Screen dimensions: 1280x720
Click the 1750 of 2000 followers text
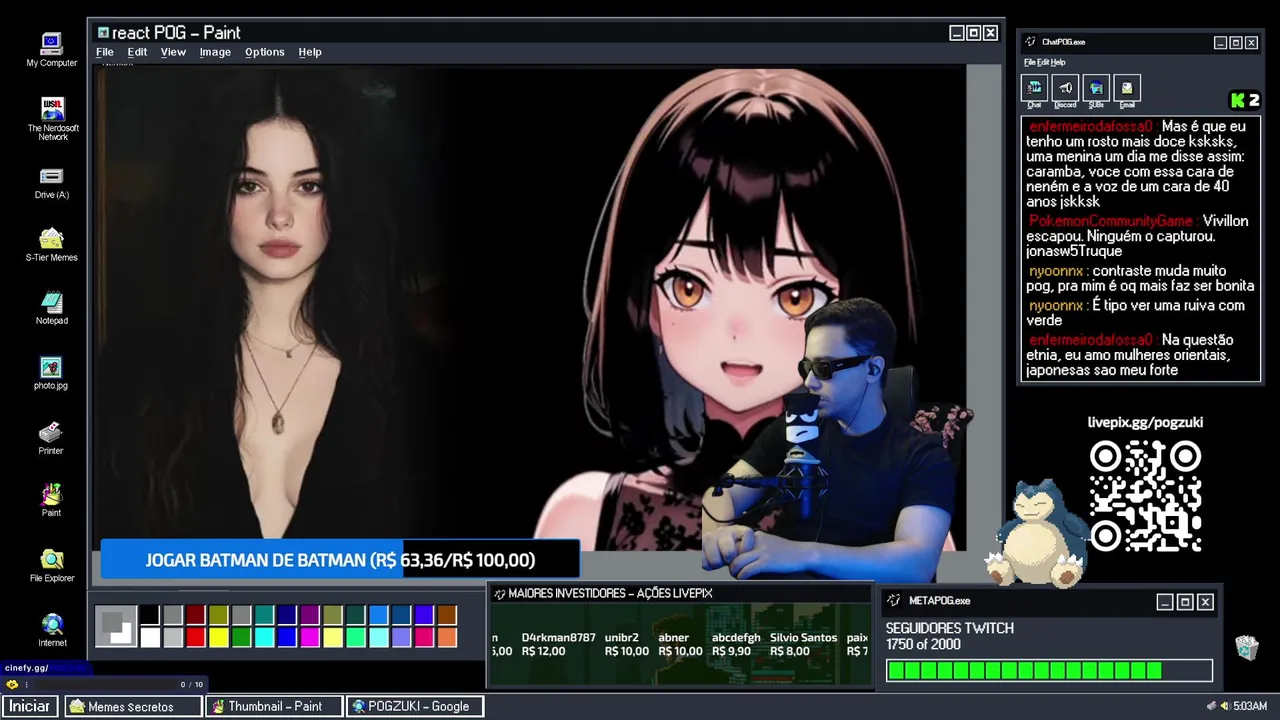tap(923, 645)
